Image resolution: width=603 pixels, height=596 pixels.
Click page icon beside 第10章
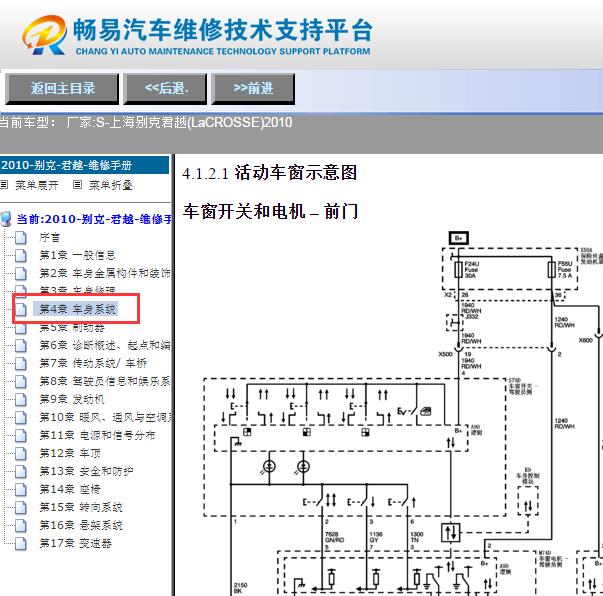[x=20, y=418]
